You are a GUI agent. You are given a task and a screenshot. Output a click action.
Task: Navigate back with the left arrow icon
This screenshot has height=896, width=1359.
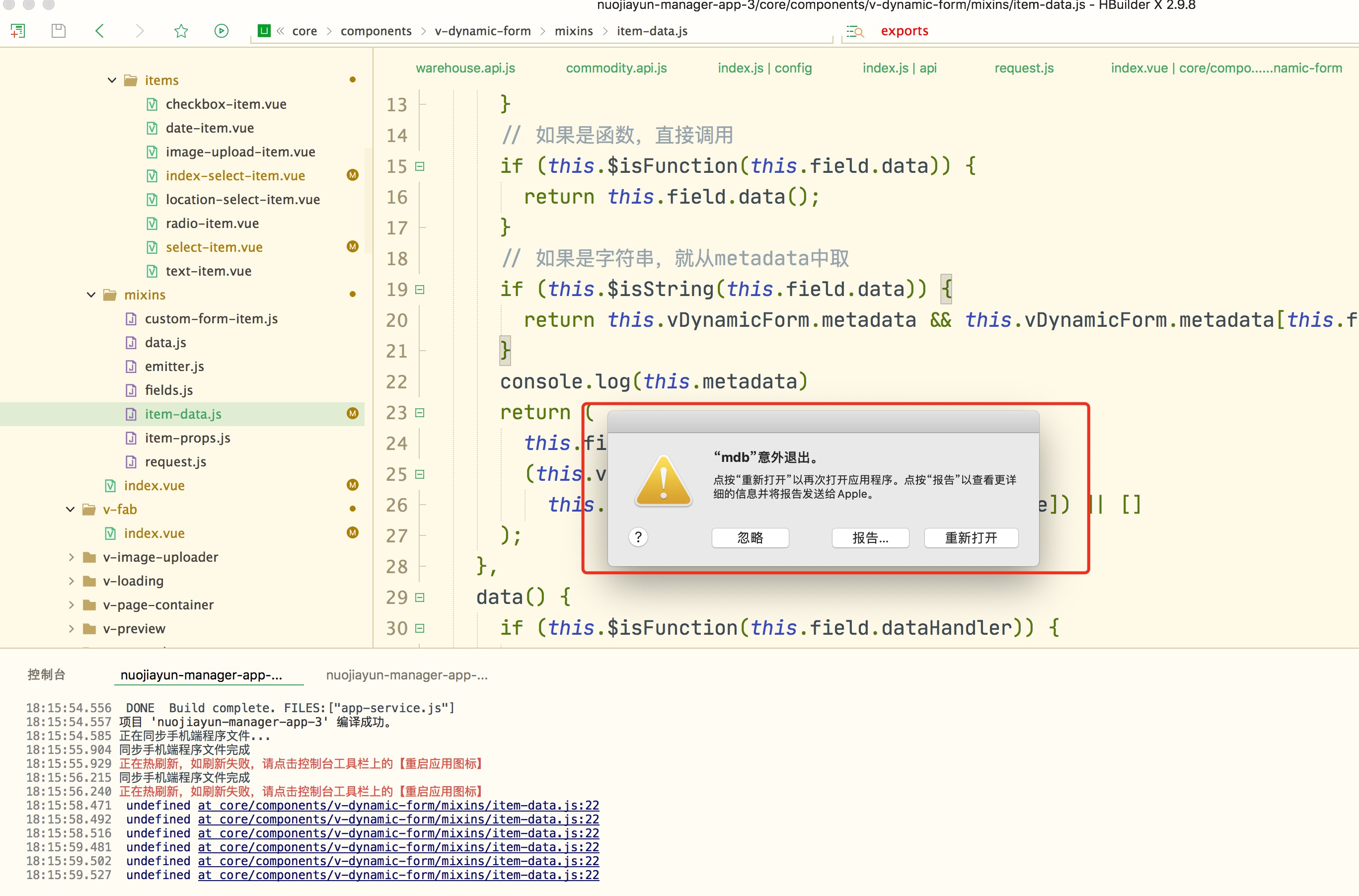pos(100,31)
